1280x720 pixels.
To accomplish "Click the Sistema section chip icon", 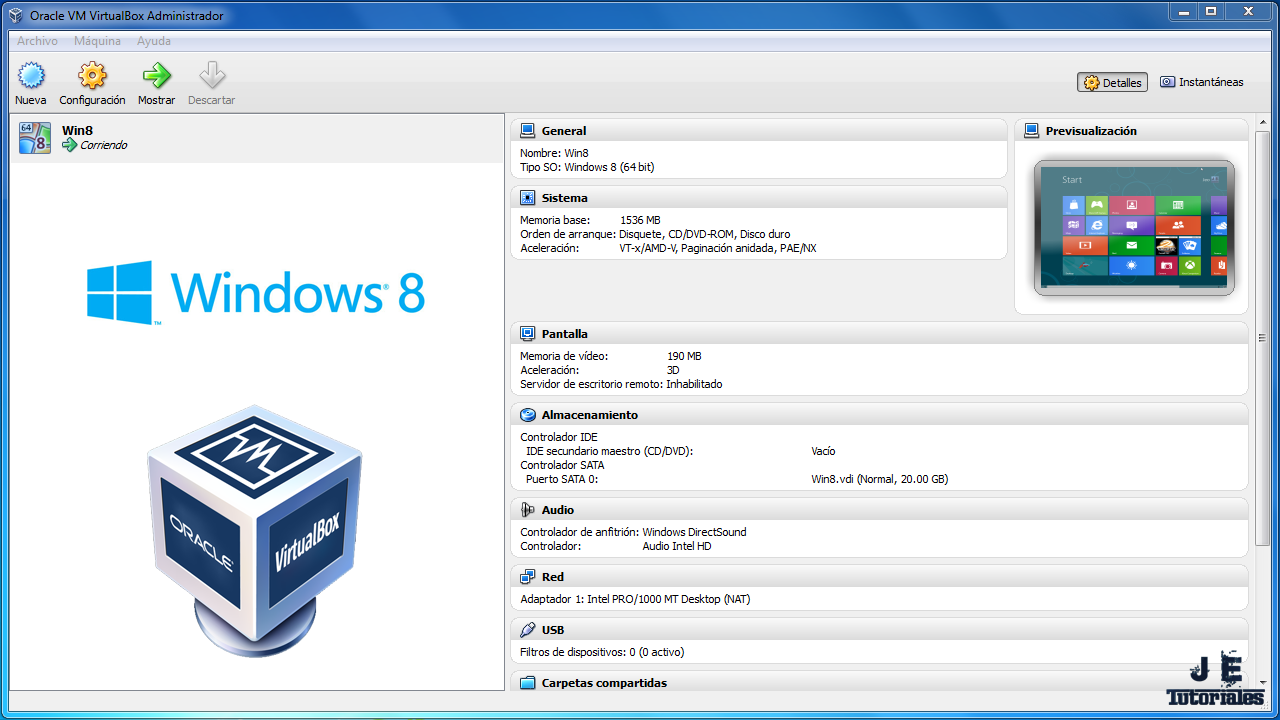I will click(x=528, y=198).
